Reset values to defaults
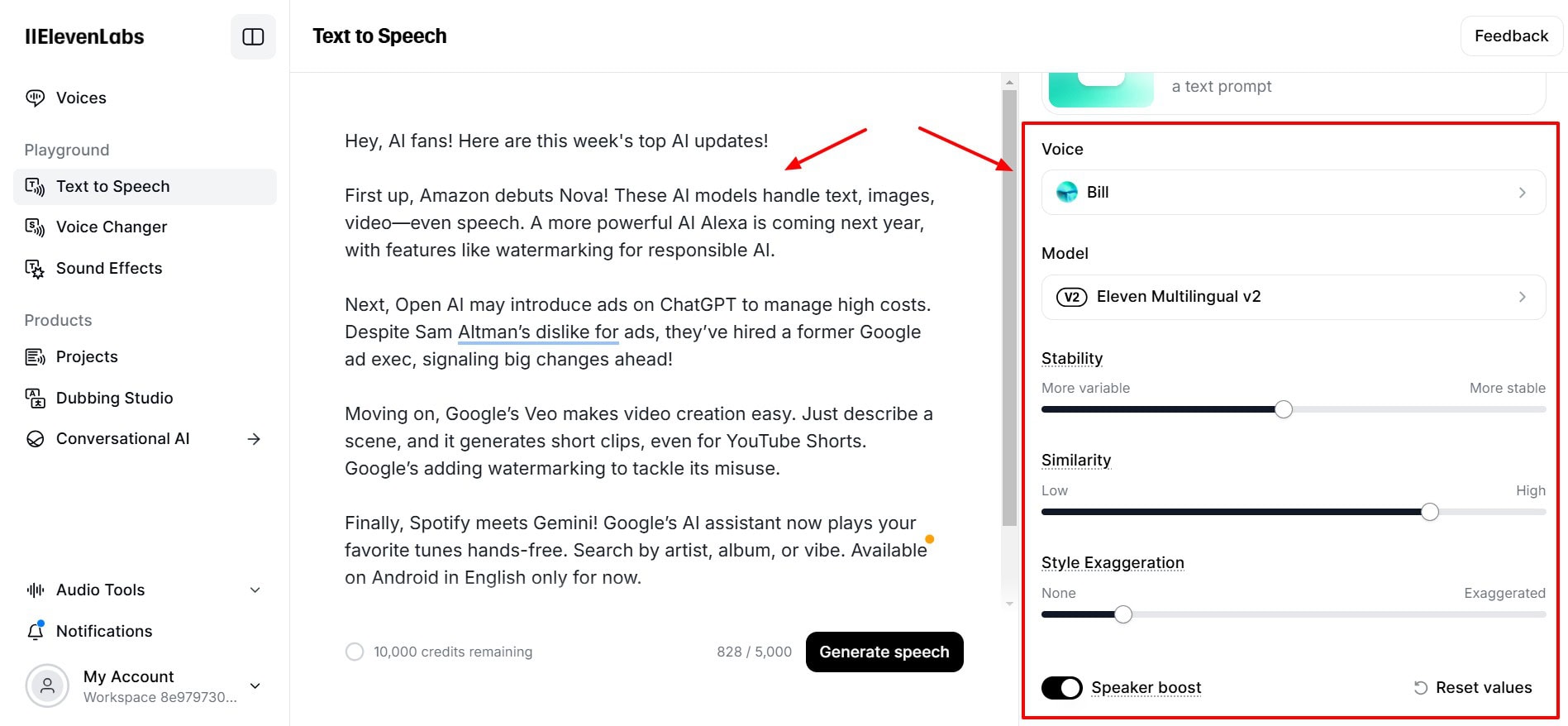The width and height of the screenshot is (1568, 726). click(x=1473, y=688)
